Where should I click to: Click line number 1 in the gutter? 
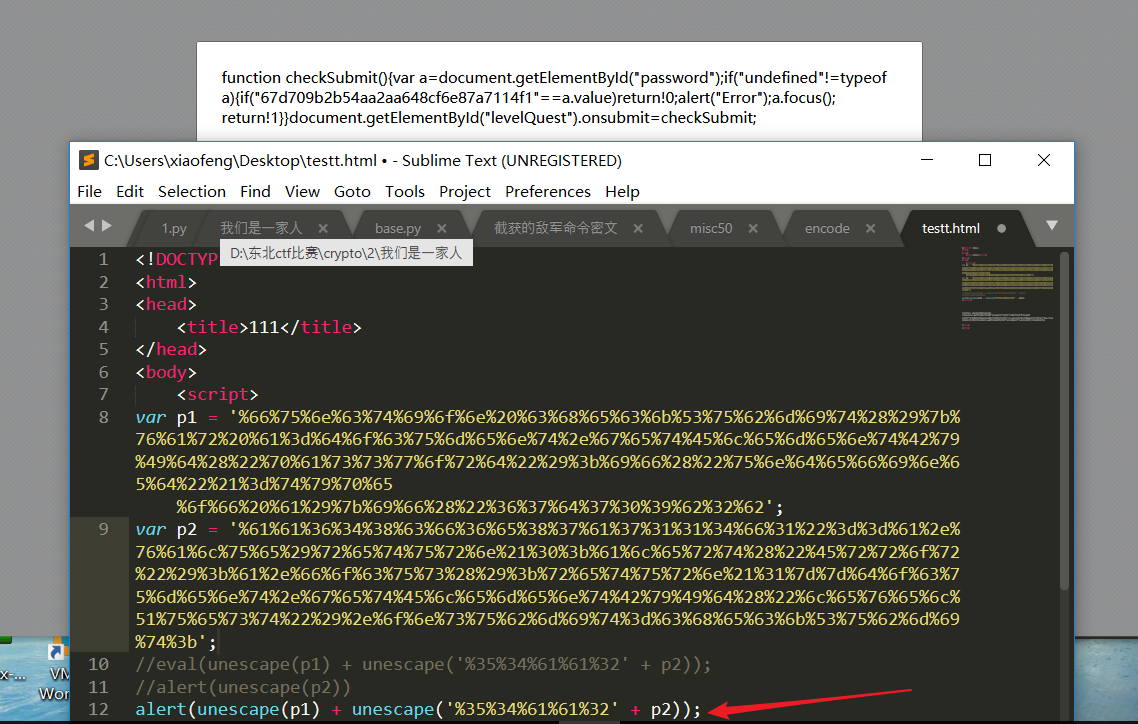(x=104, y=260)
